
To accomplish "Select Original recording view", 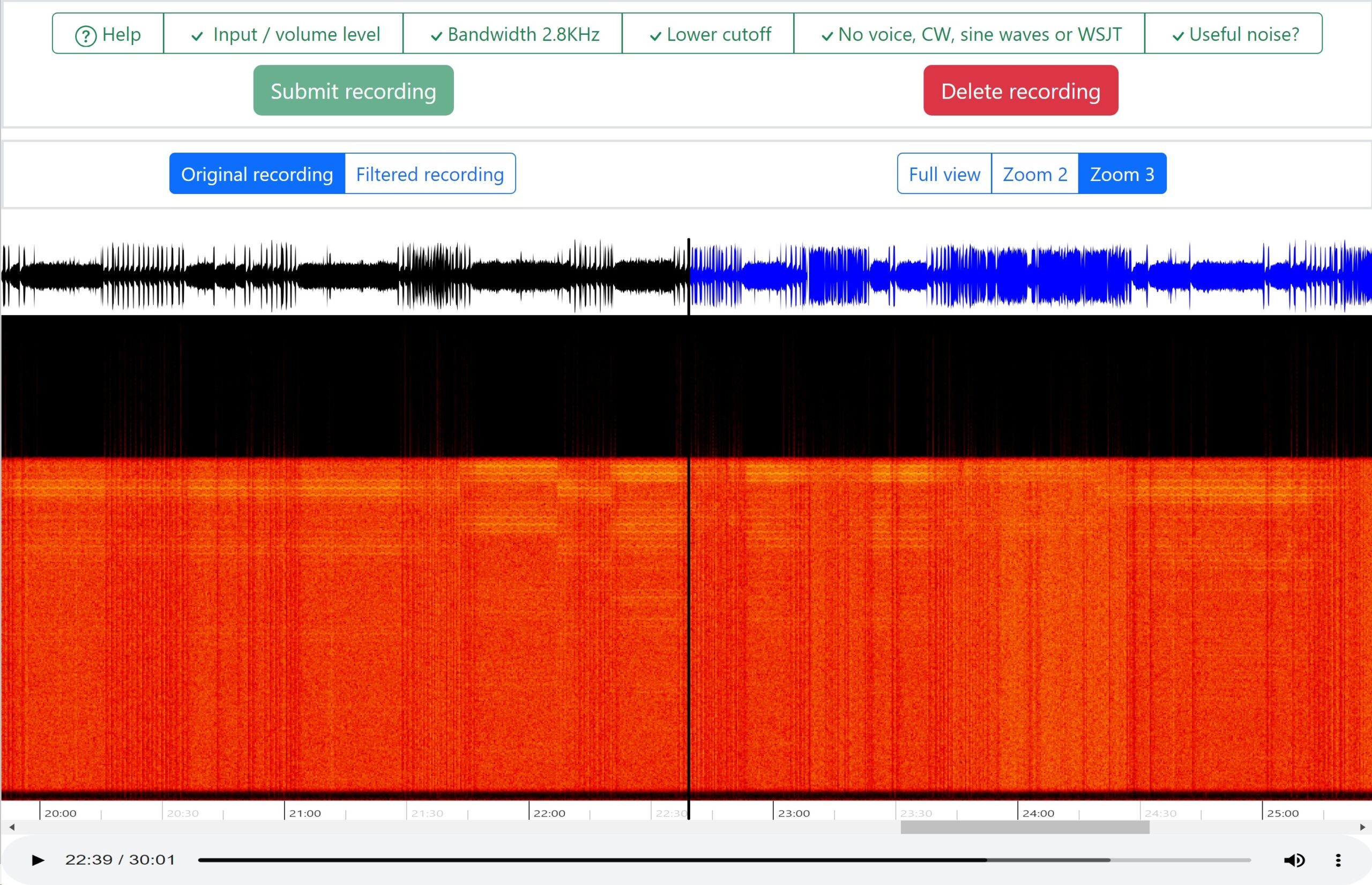I will tap(257, 174).
